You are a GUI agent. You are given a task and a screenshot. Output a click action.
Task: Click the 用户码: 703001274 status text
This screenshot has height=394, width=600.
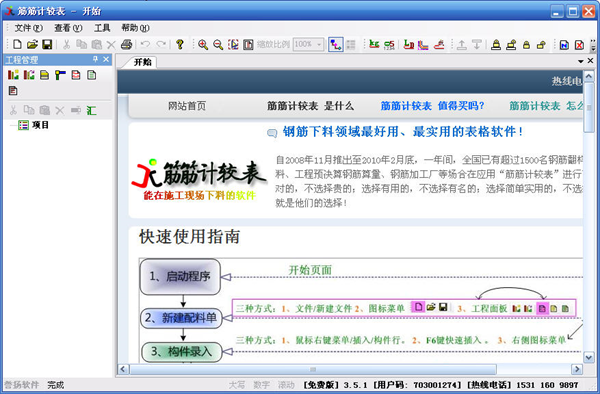pyautogui.click(x=417, y=385)
